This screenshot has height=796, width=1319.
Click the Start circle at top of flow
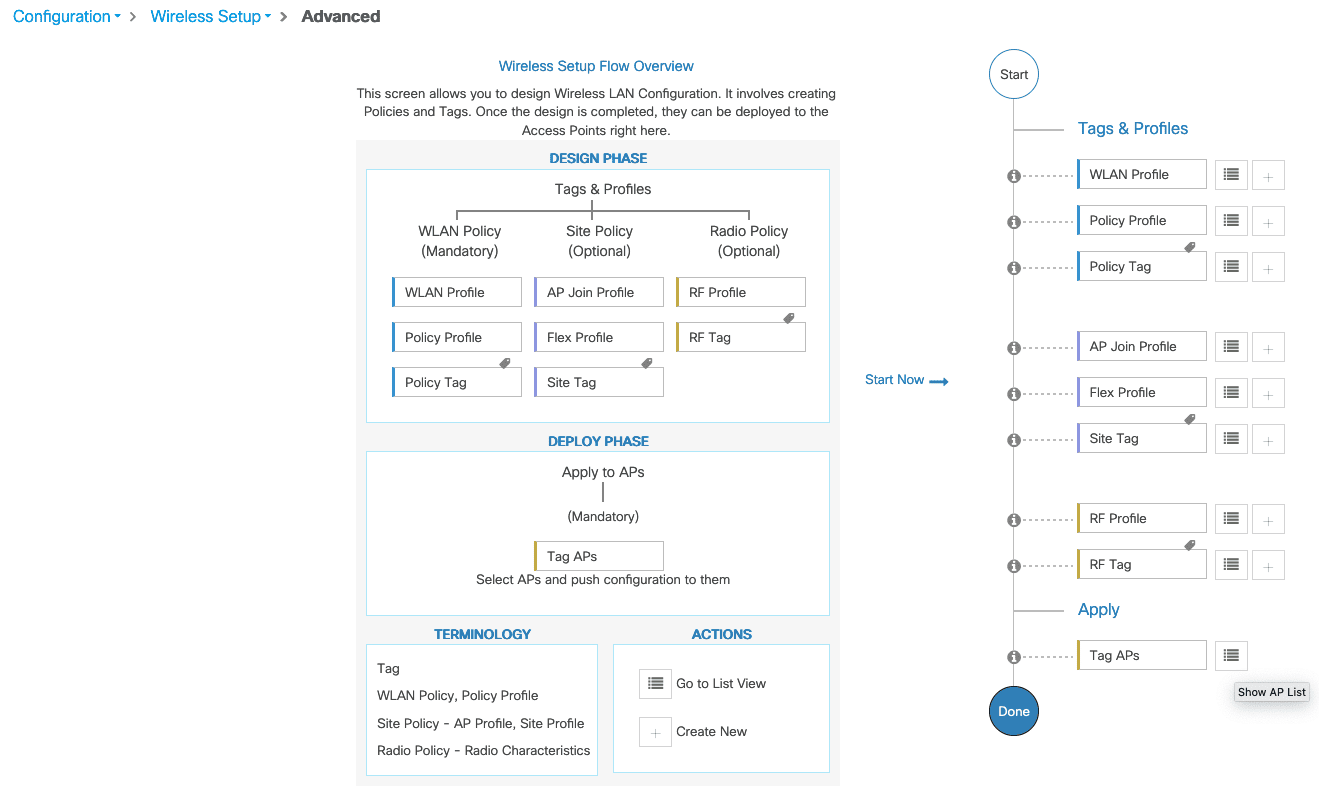[1014, 75]
